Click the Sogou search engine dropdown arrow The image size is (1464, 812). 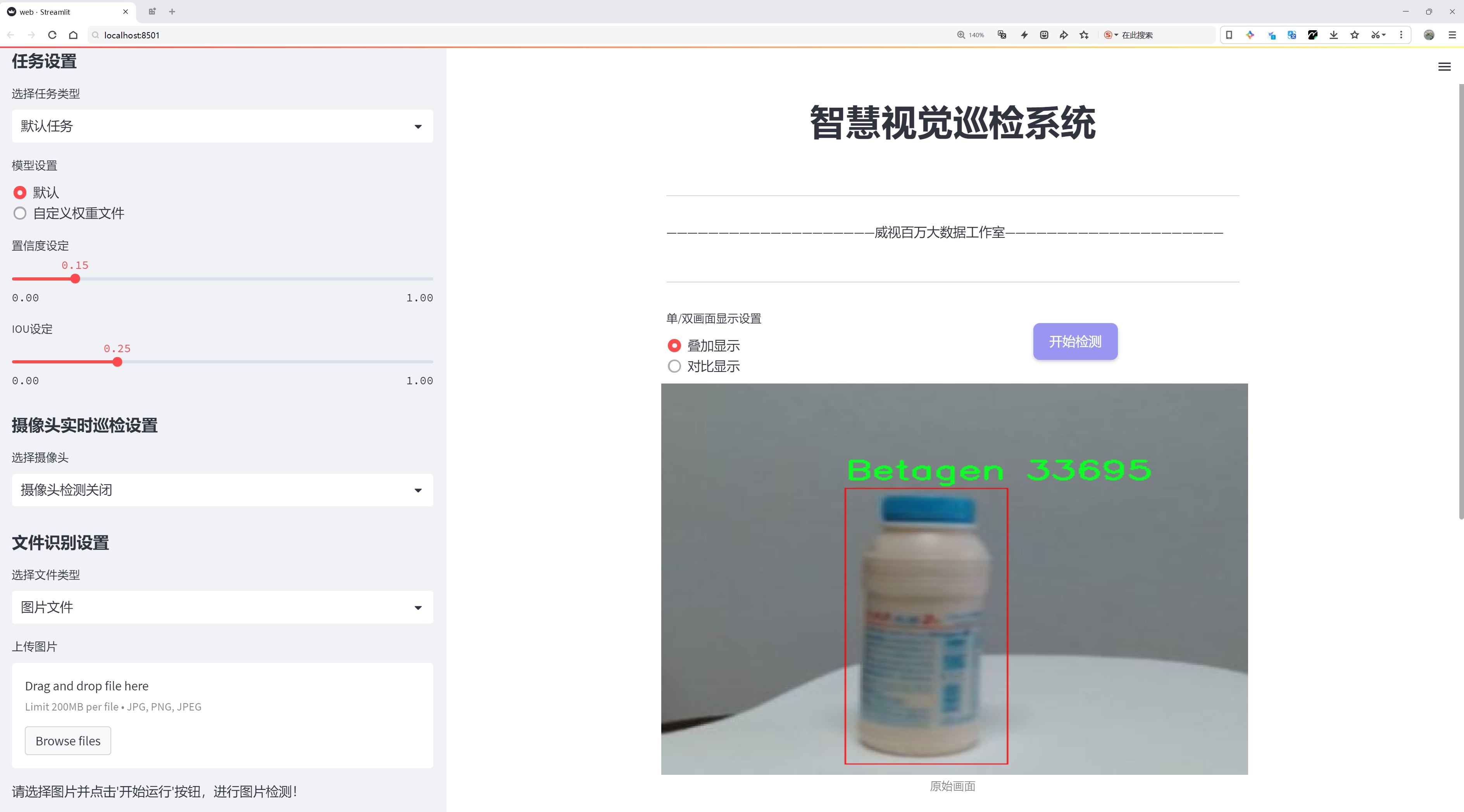point(1116,35)
